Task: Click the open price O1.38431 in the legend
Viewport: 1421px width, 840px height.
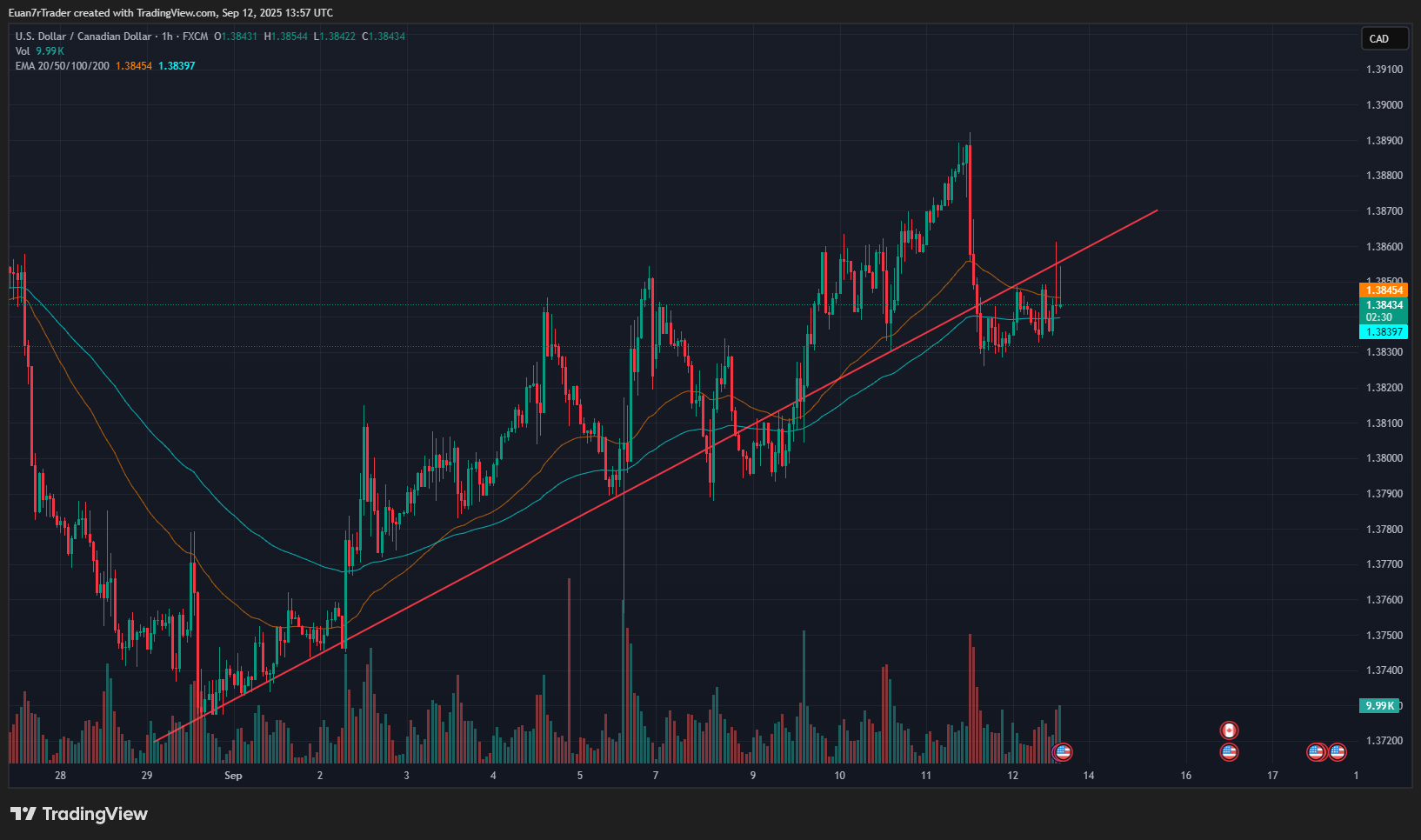Action: (236, 37)
